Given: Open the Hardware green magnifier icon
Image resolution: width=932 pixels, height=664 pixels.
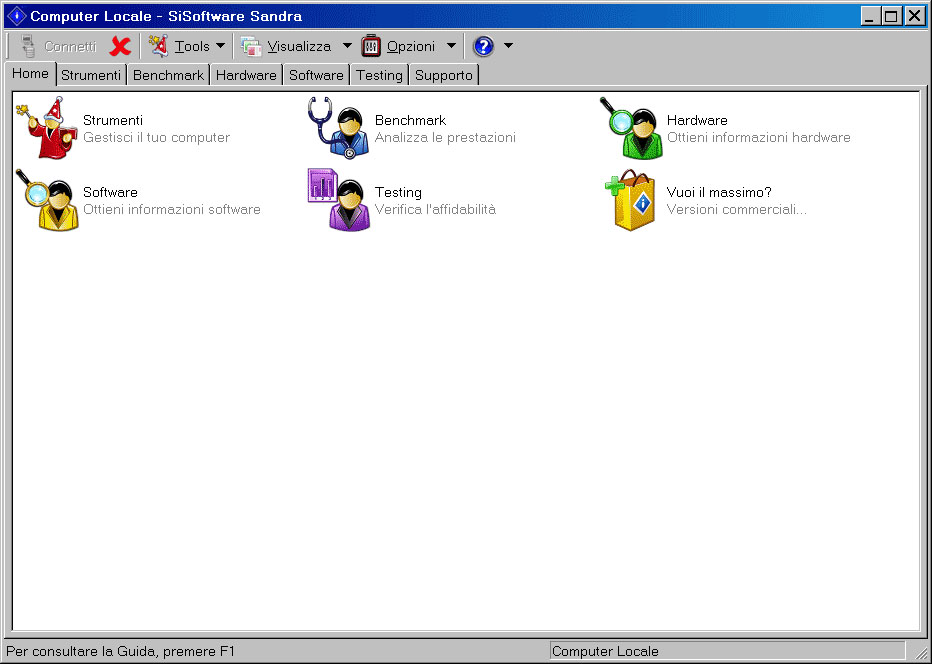Looking at the screenshot, I should (x=630, y=128).
